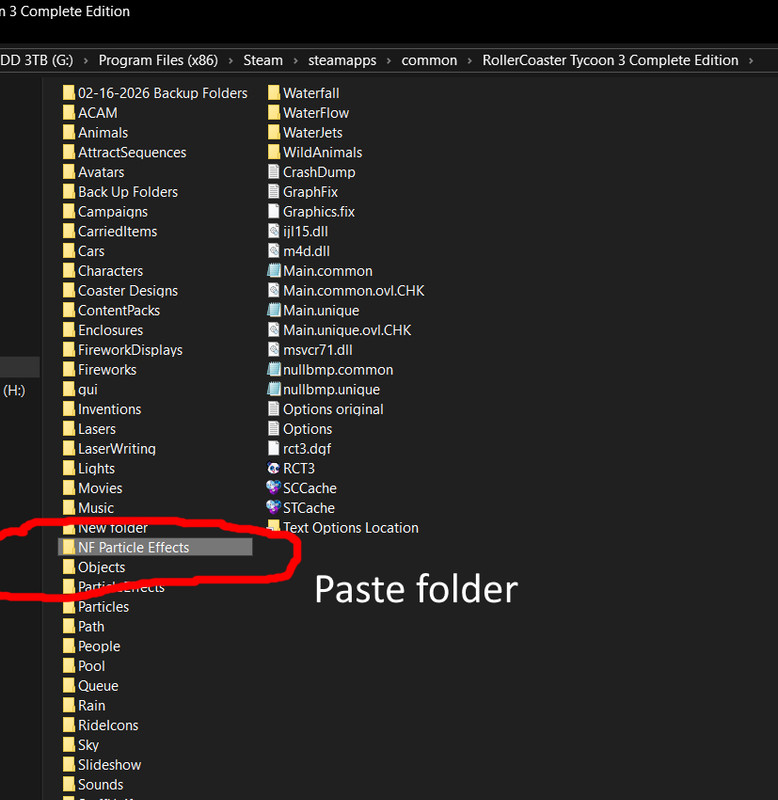Viewport: 778px width, 800px height.
Task: Select the Characters folder name
Action: pyautogui.click(x=110, y=270)
